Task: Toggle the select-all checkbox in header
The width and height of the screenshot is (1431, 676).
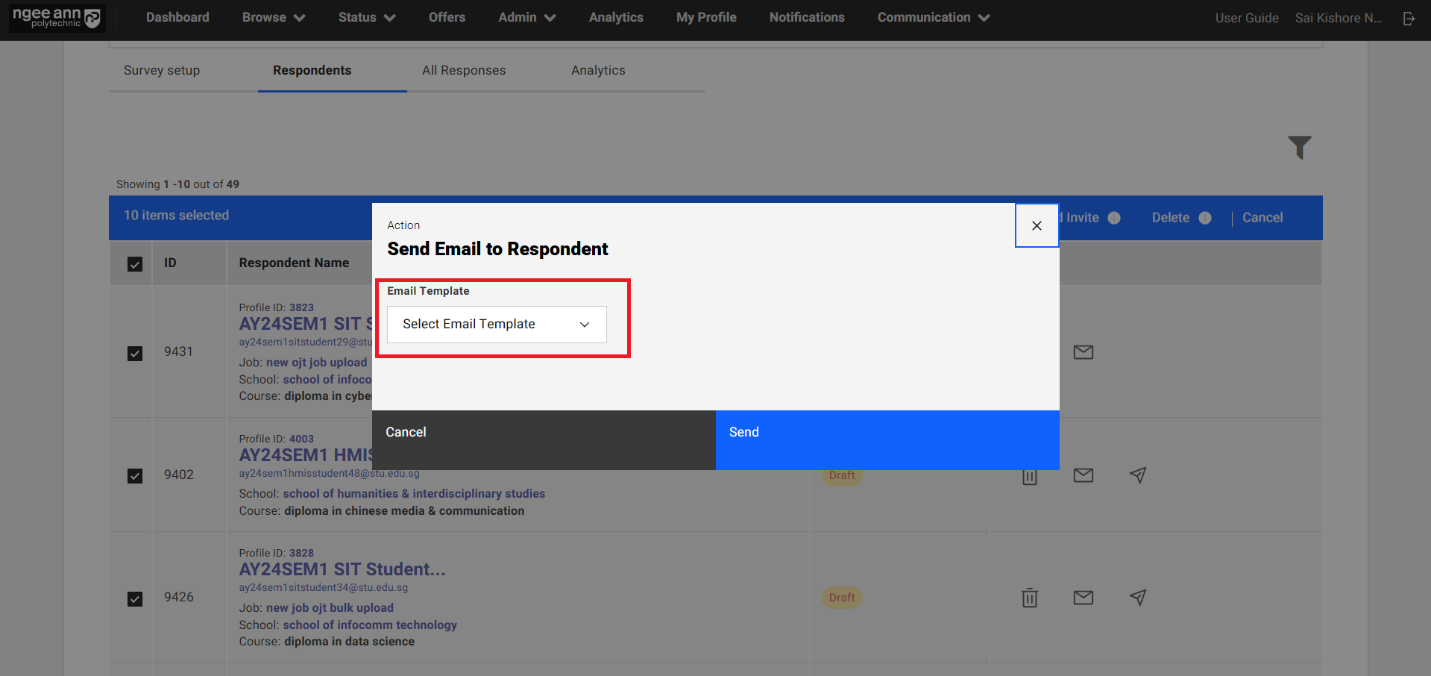Action: (x=135, y=264)
